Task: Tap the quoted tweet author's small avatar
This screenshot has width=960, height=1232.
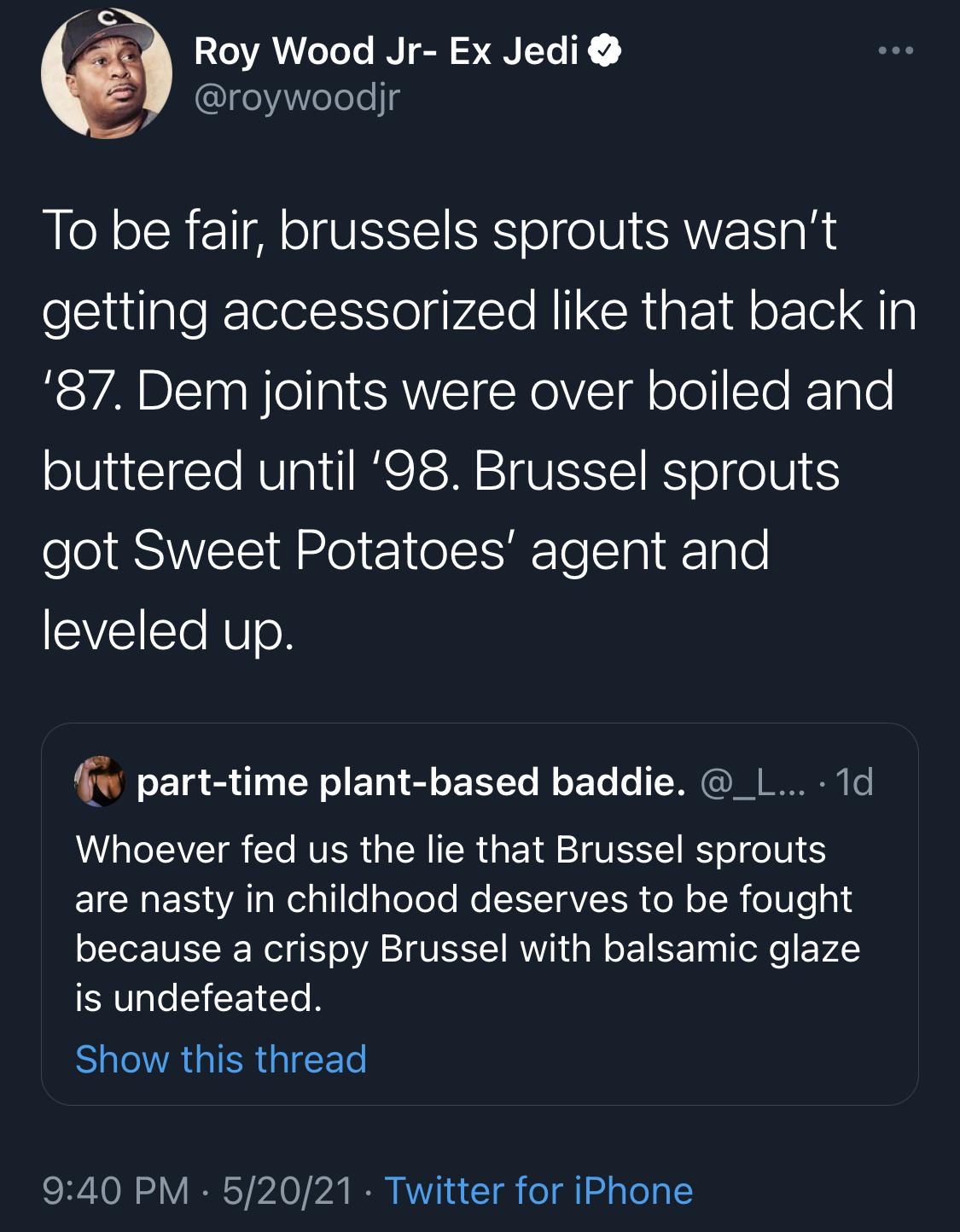Action: 101,782
